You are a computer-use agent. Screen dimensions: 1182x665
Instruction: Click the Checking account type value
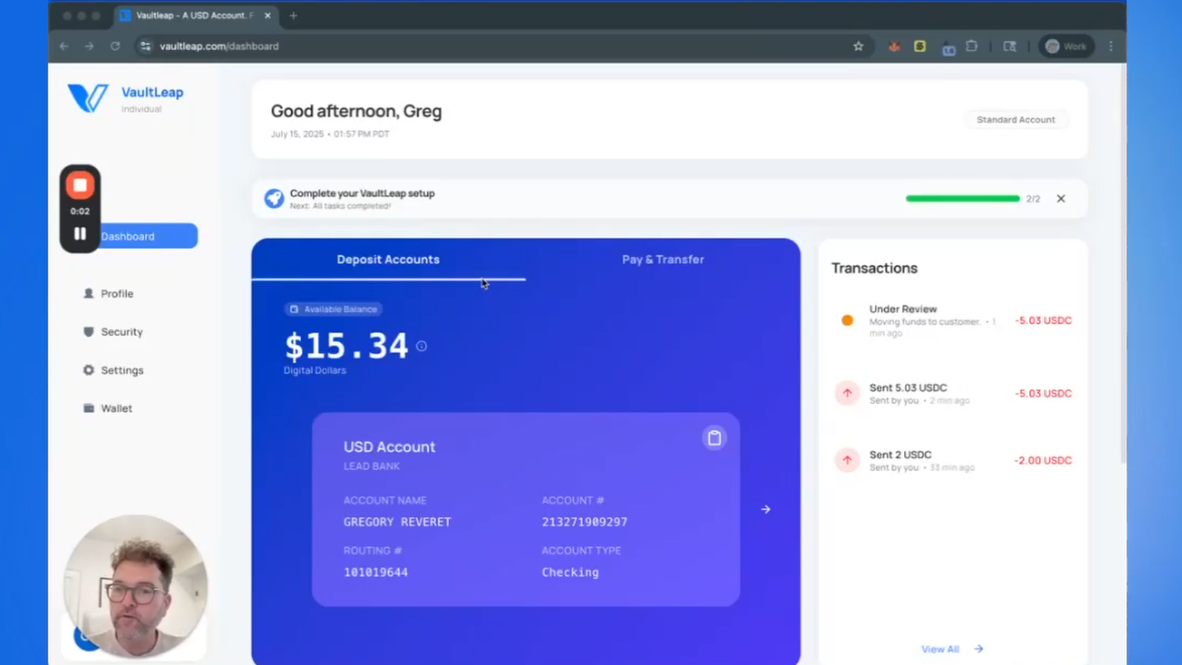pos(570,572)
